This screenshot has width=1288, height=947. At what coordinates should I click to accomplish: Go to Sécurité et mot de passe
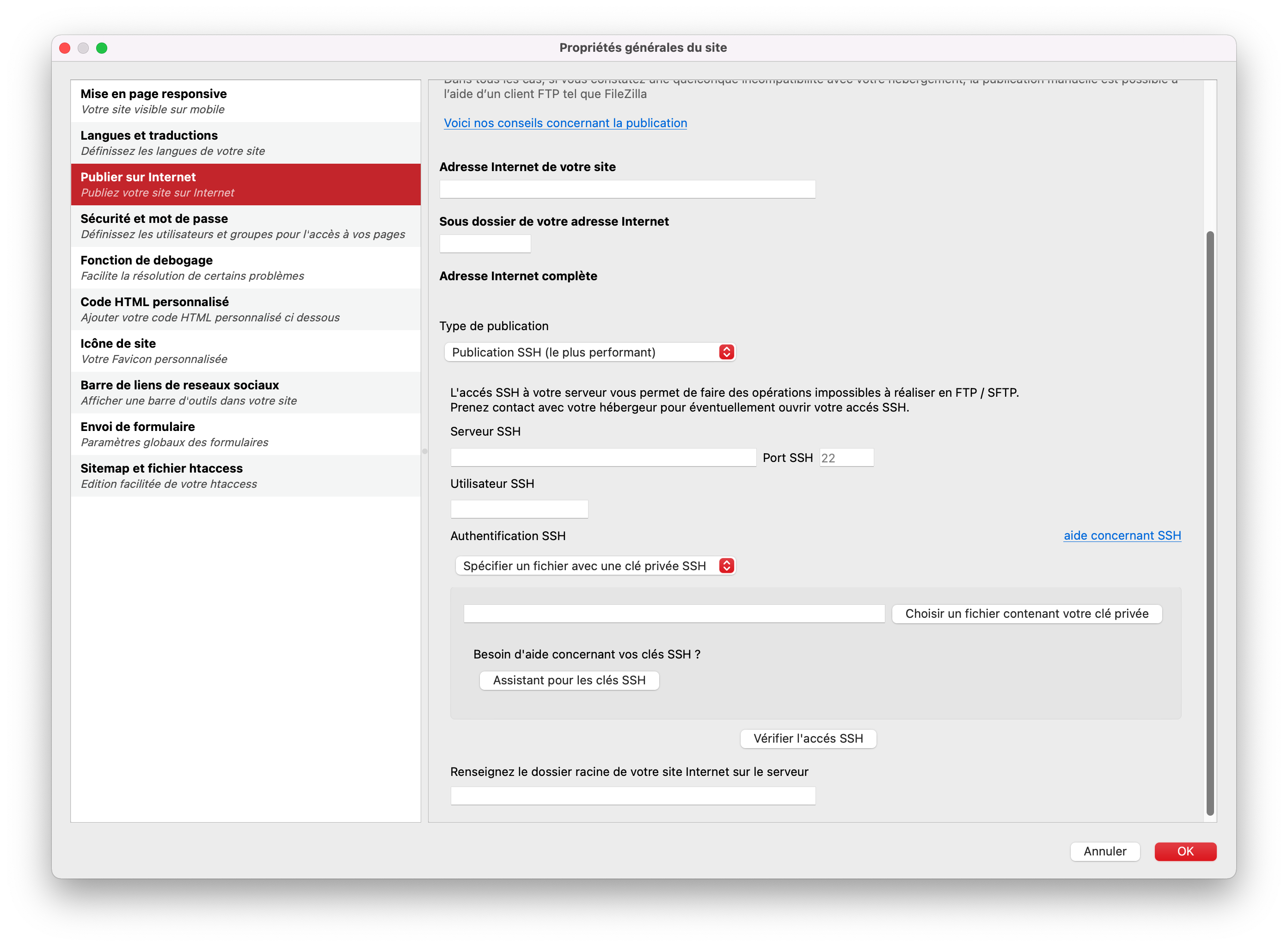click(x=245, y=226)
